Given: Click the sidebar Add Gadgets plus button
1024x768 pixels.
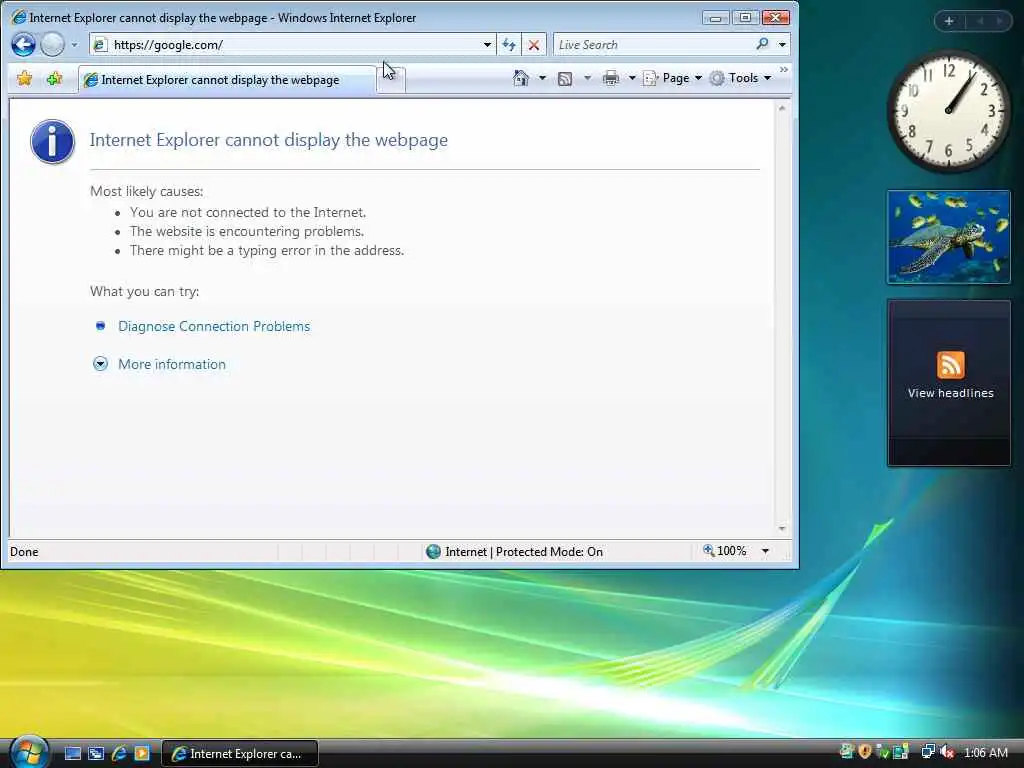Looking at the screenshot, I should (949, 21).
